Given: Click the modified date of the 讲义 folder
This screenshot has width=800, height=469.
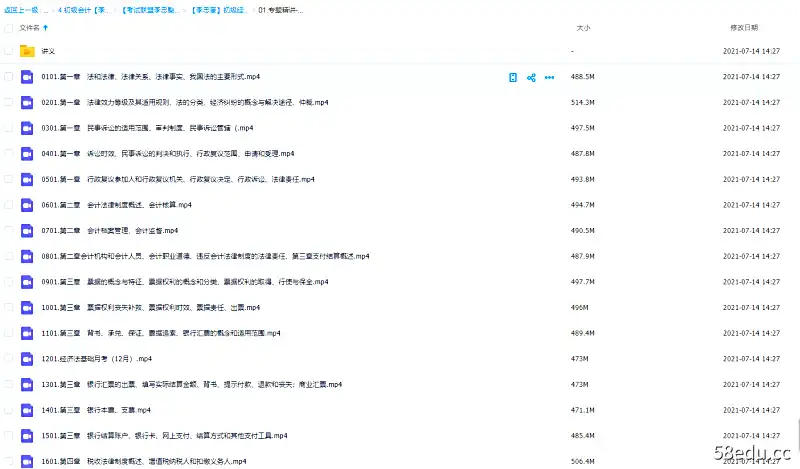Looking at the screenshot, I should [x=751, y=51].
